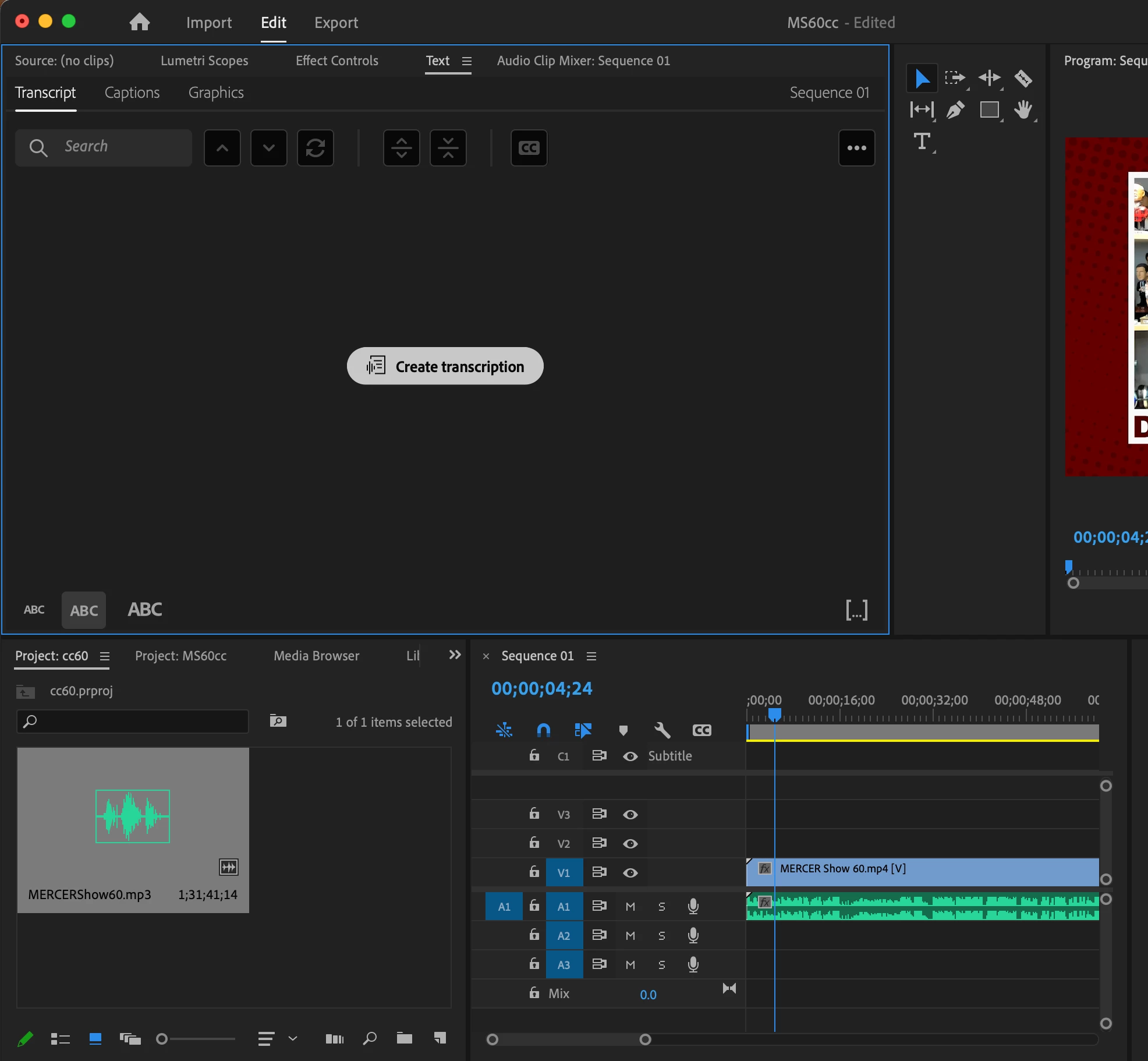1148x1061 pixels.
Task: Click the re-transcribe refresh icon
Action: 315,148
